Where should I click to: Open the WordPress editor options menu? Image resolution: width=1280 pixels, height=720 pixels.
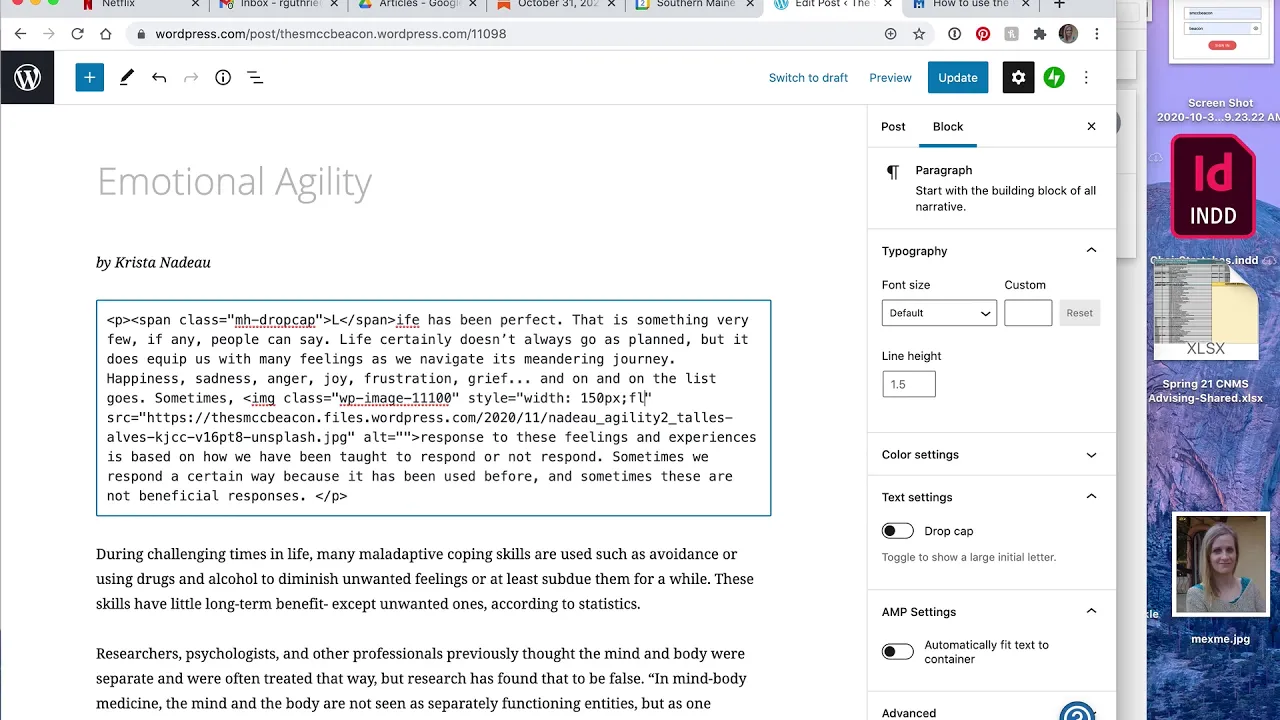[x=1086, y=77]
